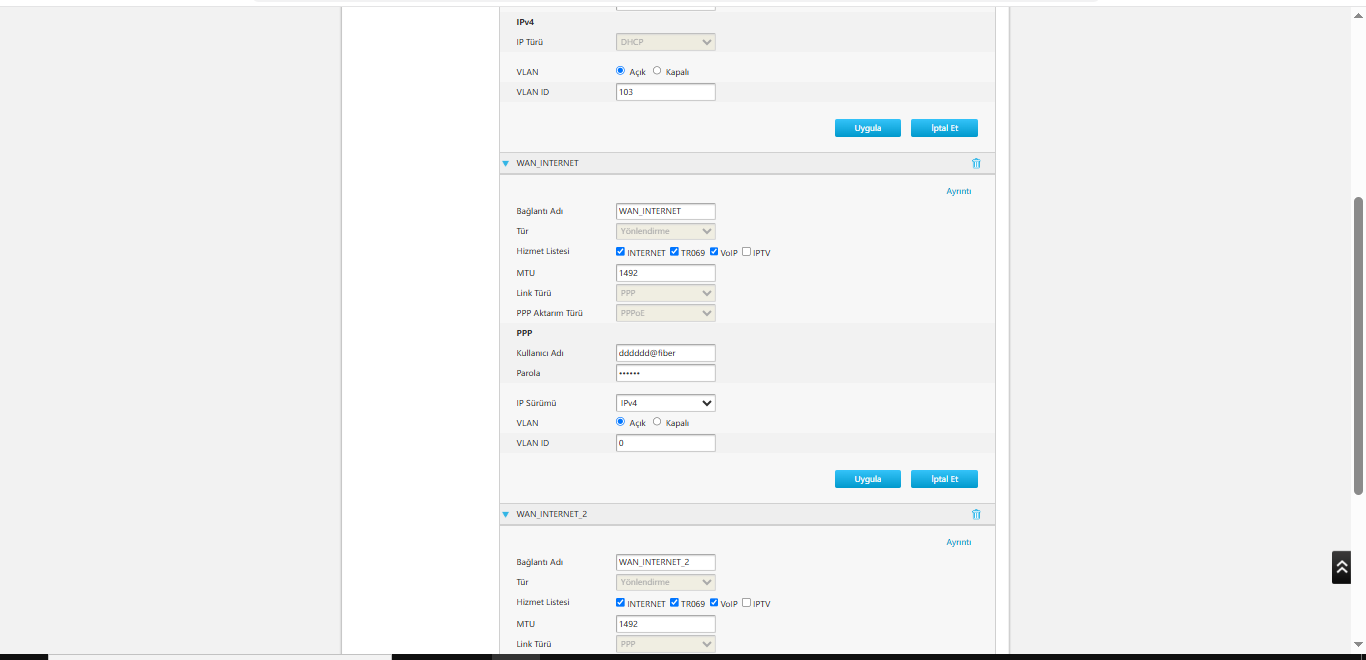Image resolution: width=1366 pixels, height=660 pixels.
Task: Click the IPv4 subsection heading
Action: [525, 21]
